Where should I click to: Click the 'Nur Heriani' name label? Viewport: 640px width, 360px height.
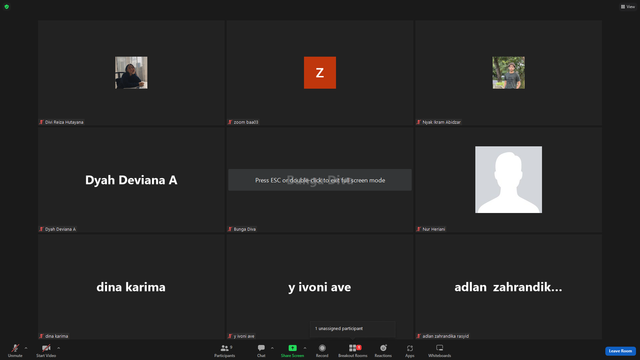point(431,229)
